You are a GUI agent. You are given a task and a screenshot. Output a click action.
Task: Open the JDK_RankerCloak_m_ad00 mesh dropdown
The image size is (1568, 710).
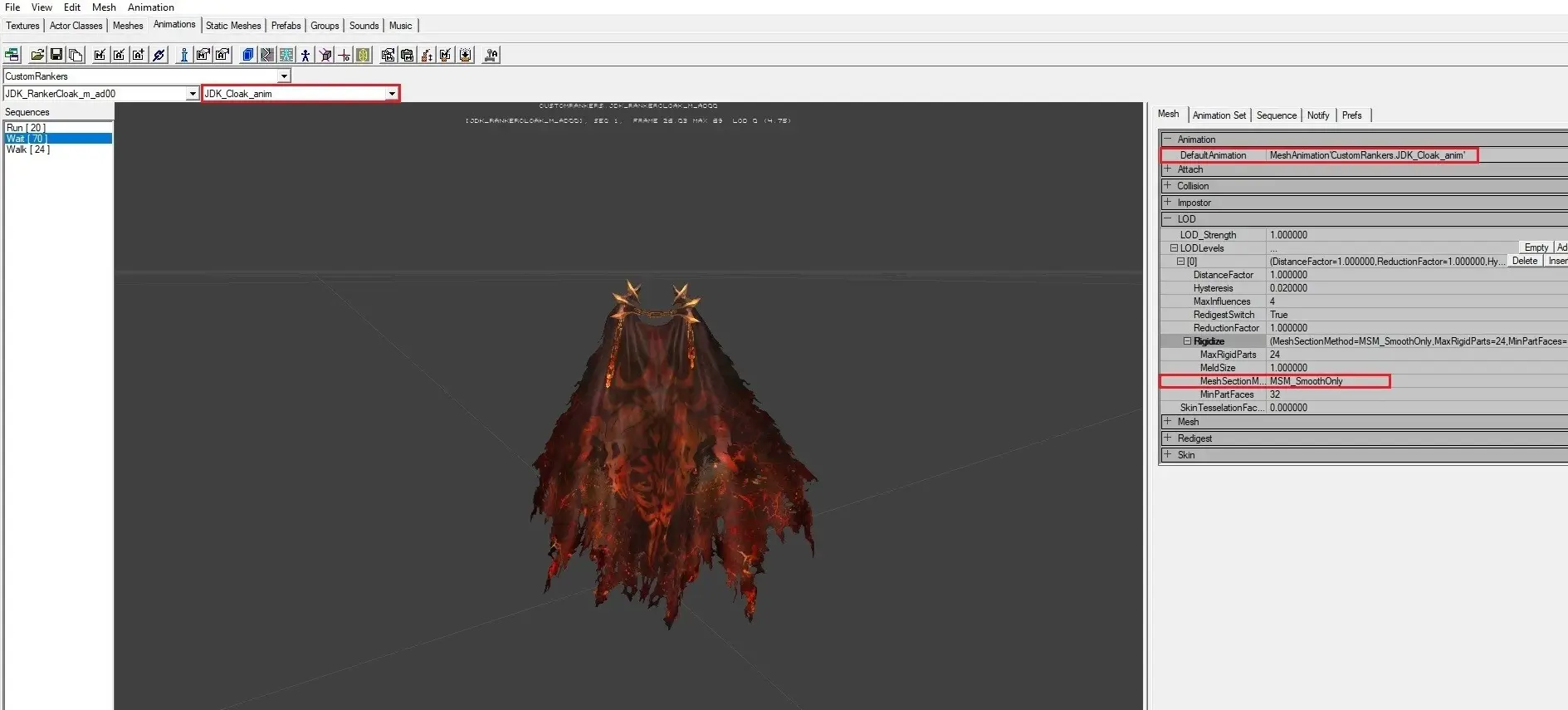click(193, 94)
